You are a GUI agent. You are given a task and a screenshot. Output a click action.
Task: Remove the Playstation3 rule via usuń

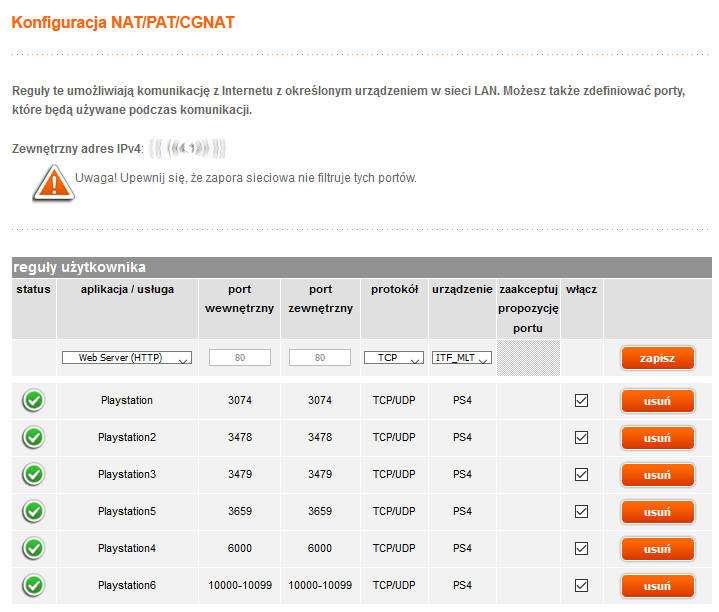click(658, 475)
